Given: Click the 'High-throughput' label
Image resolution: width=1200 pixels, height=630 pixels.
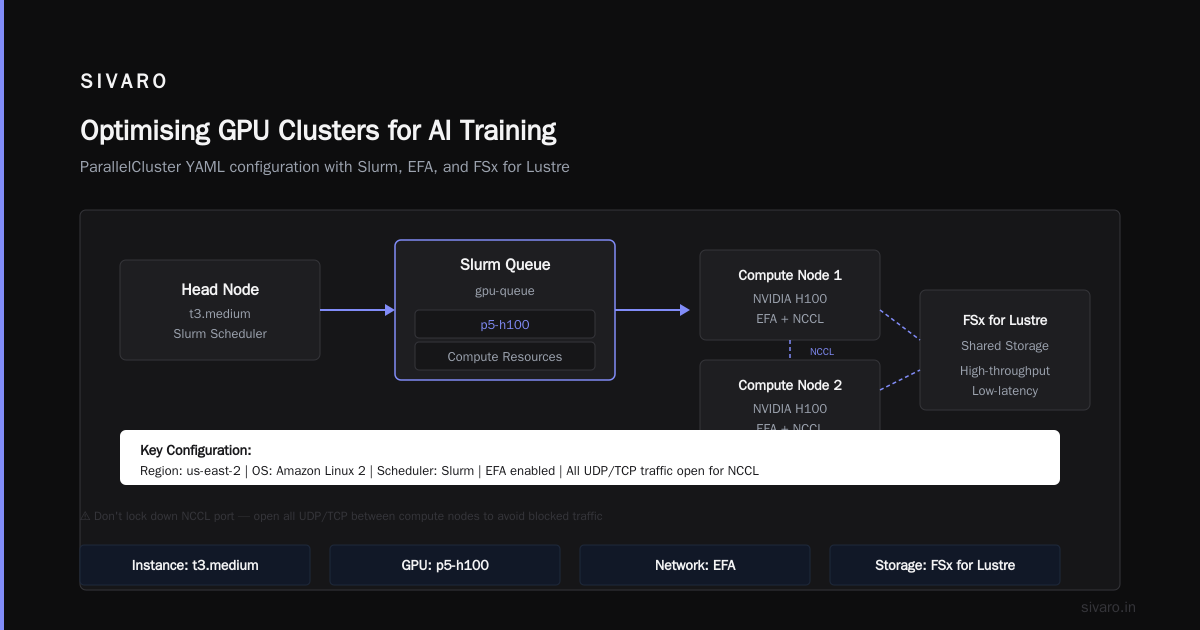Looking at the screenshot, I should click(1005, 371).
